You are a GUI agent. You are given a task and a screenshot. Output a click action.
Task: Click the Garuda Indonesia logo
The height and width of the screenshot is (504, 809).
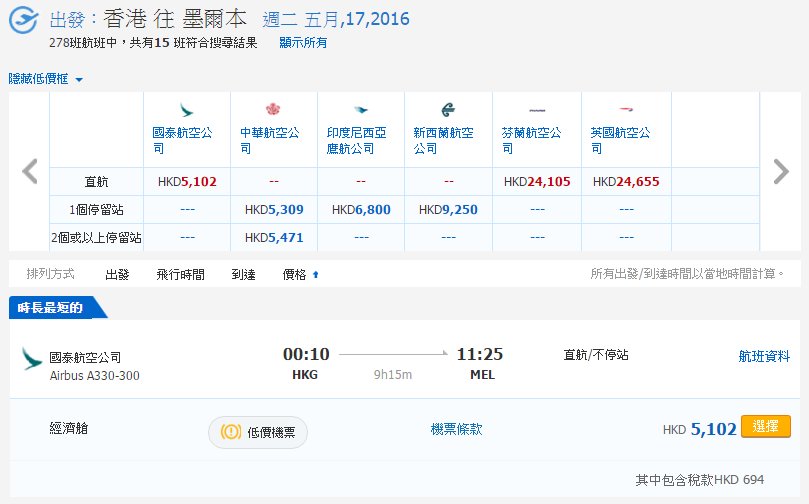tap(361, 109)
